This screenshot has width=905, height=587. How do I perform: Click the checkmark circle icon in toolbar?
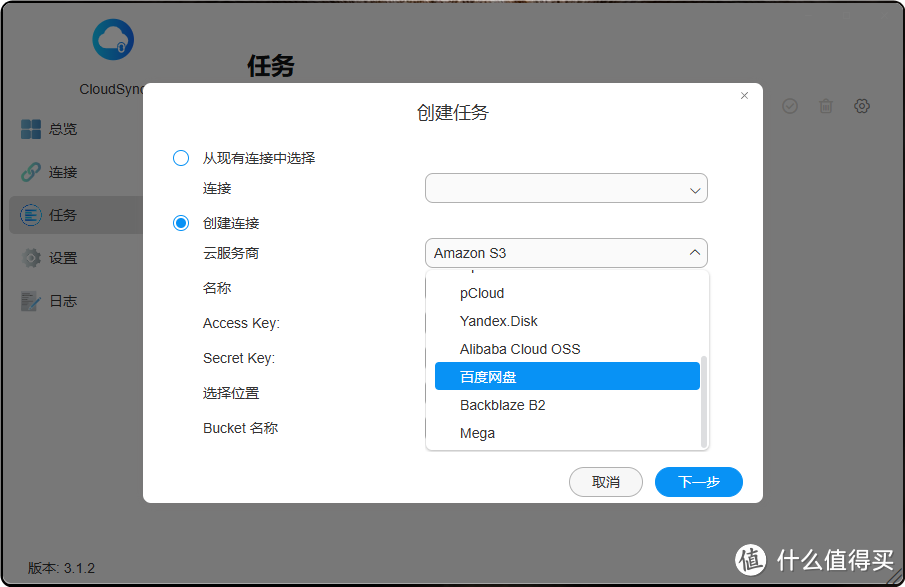click(x=790, y=106)
